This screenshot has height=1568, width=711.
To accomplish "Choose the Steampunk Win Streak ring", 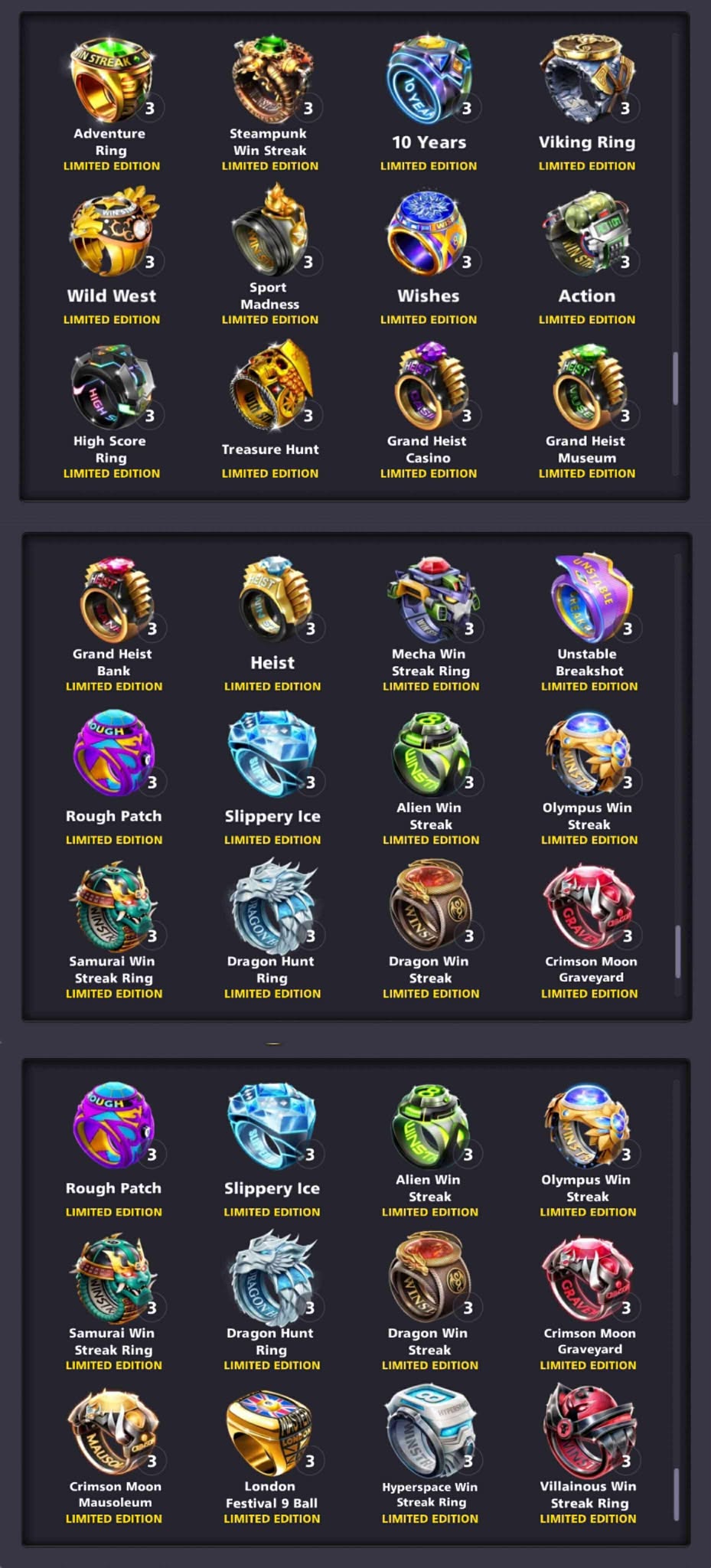I will (270, 80).
